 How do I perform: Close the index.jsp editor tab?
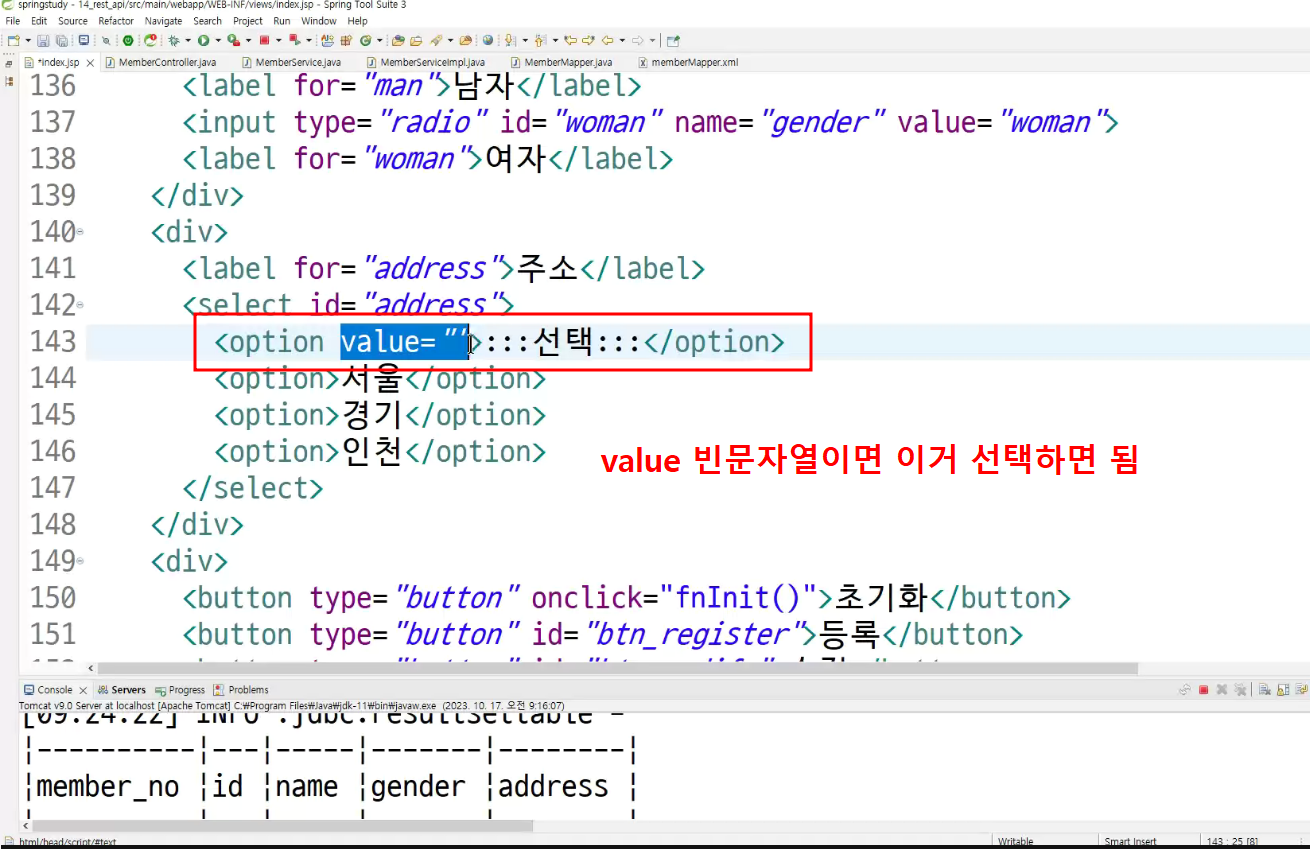click(90, 62)
